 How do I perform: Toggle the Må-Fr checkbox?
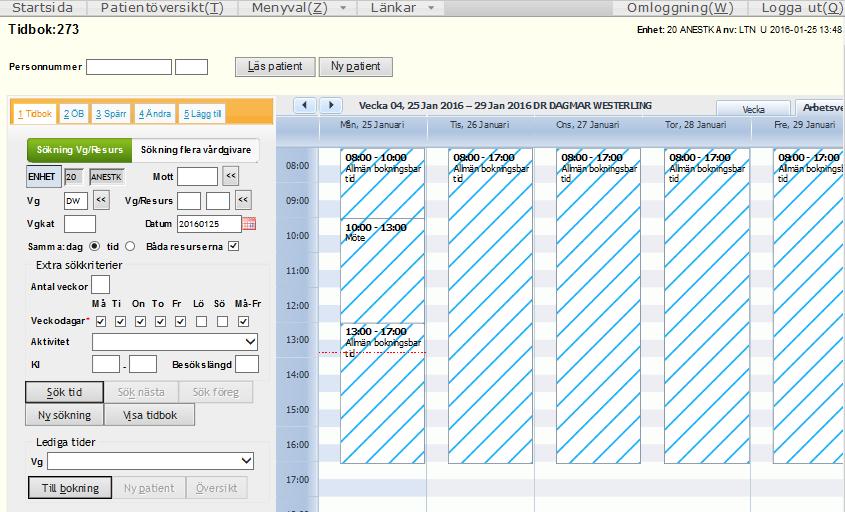pyautogui.click(x=244, y=321)
